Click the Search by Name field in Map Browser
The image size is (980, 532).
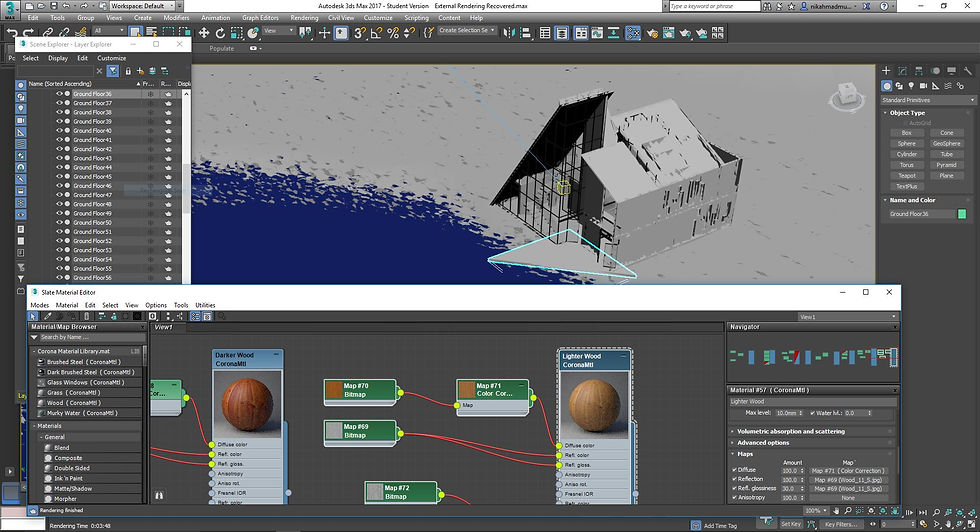[91, 337]
